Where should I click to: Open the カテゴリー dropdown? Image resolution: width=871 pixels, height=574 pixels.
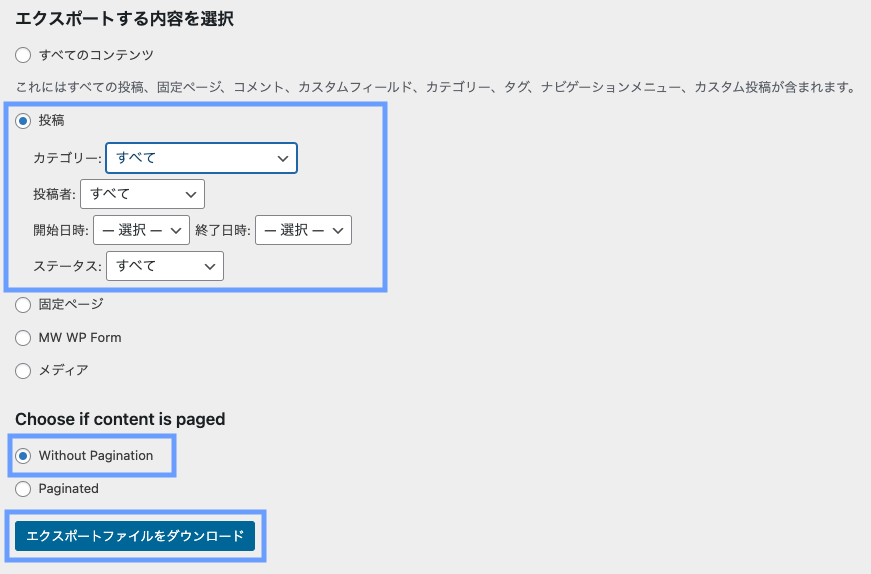pos(200,158)
